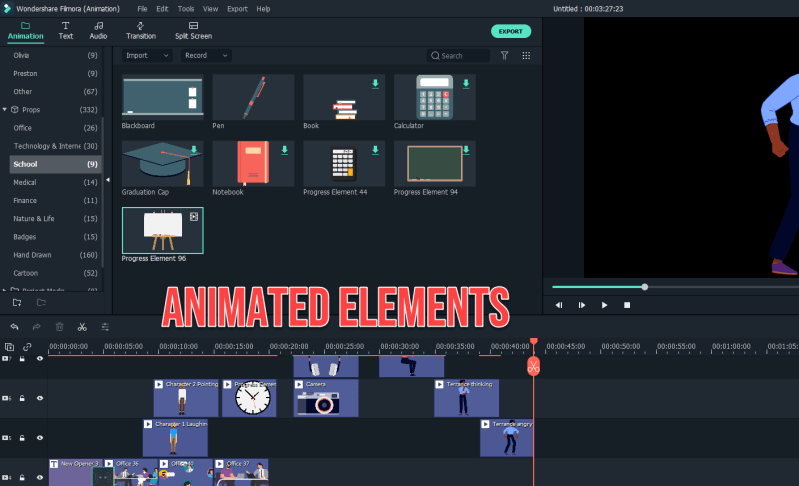Viewport: 799px width, 486px height.
Task: Open the Record dropdown
Action: click(206, 56)
